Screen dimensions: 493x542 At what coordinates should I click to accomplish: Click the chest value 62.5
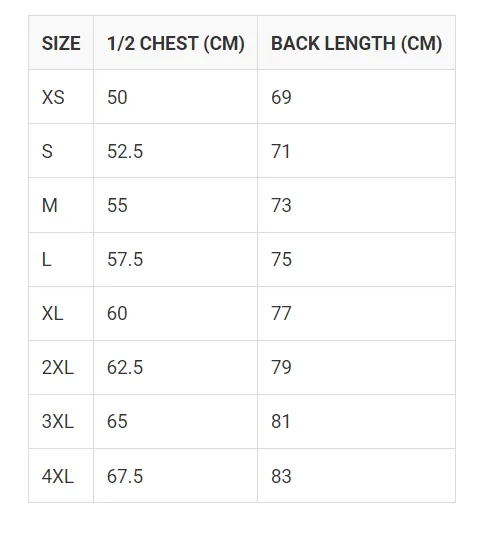point(125,367)
